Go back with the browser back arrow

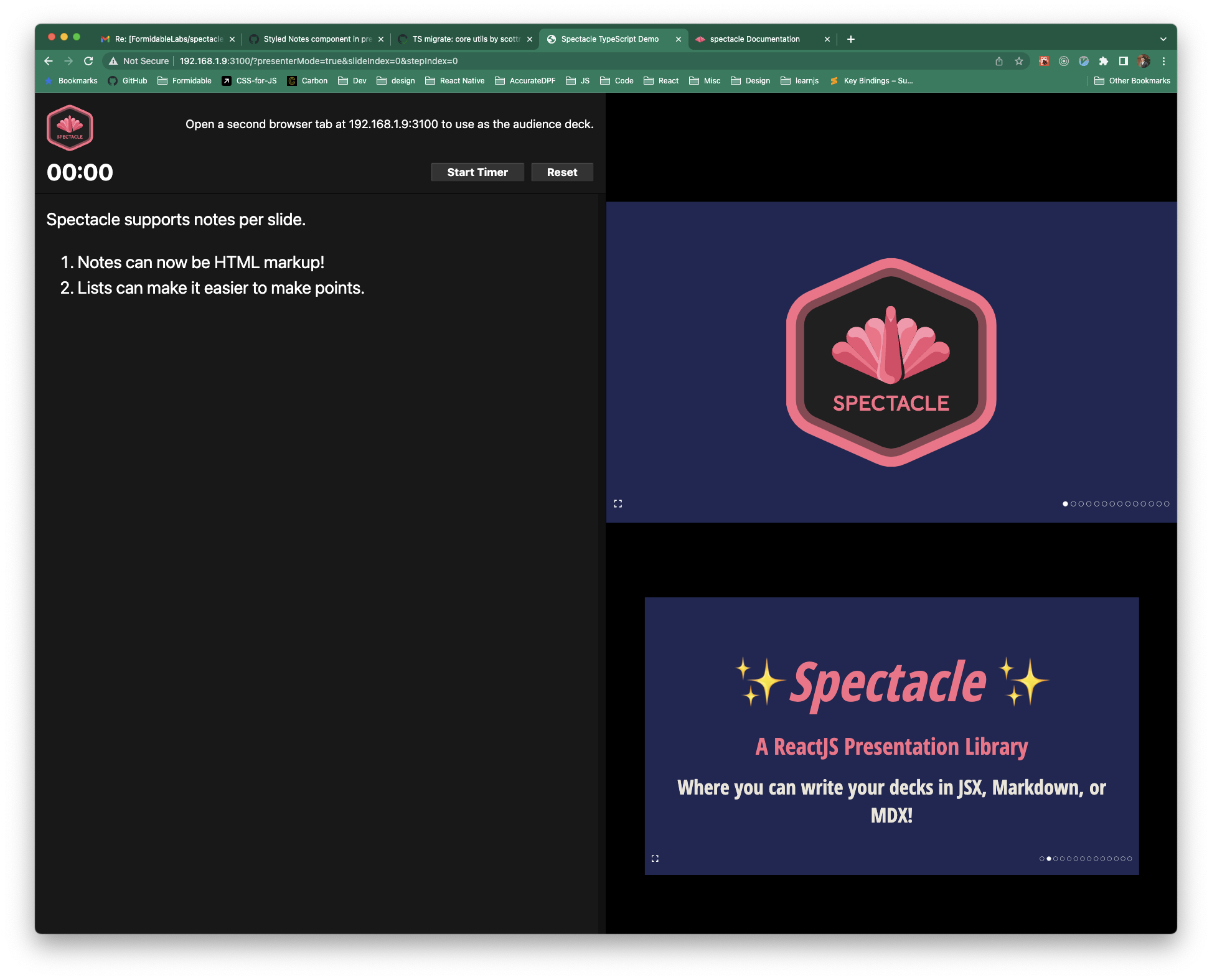click(49, 61)
